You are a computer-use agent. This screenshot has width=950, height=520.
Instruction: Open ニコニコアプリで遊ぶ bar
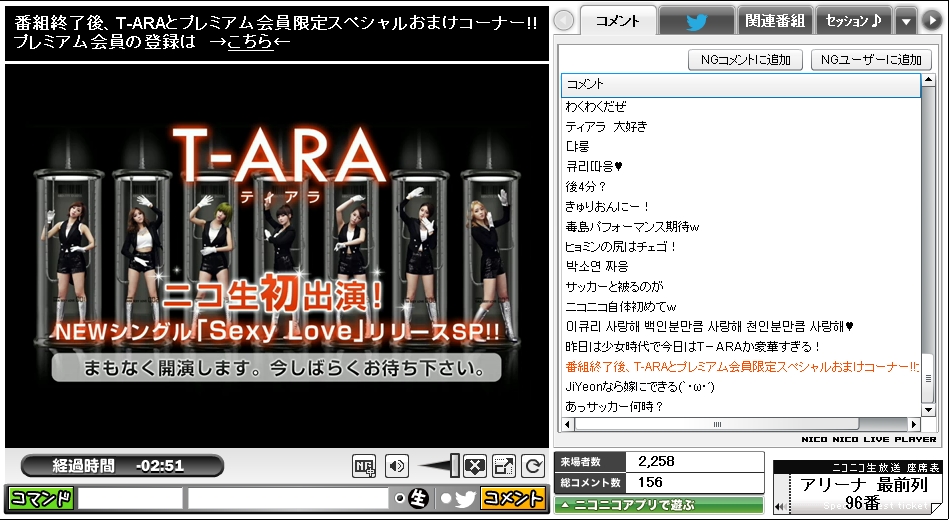(659, 505)
